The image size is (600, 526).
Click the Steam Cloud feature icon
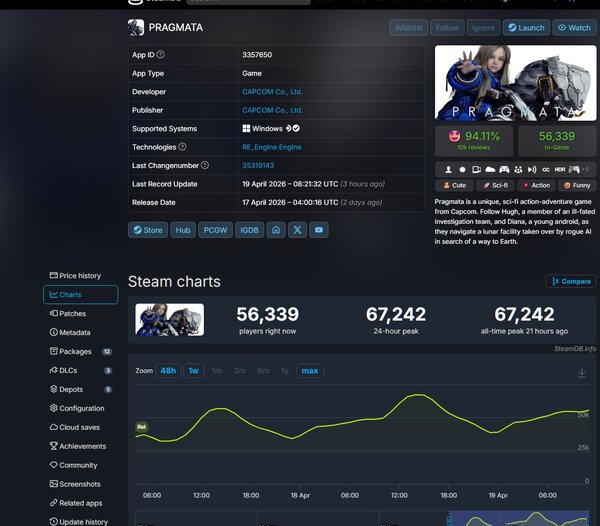click(x=490, y=169)
